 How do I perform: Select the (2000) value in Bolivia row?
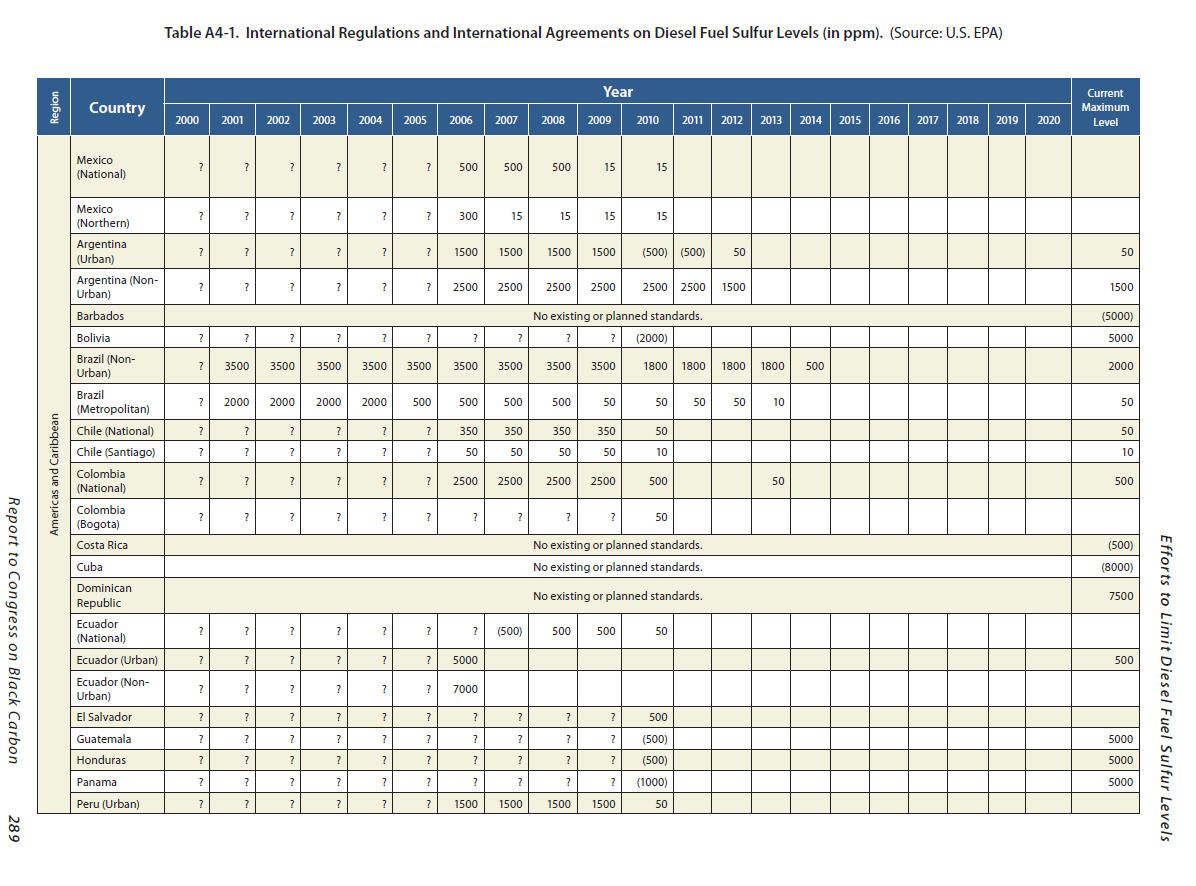[651, 338]
